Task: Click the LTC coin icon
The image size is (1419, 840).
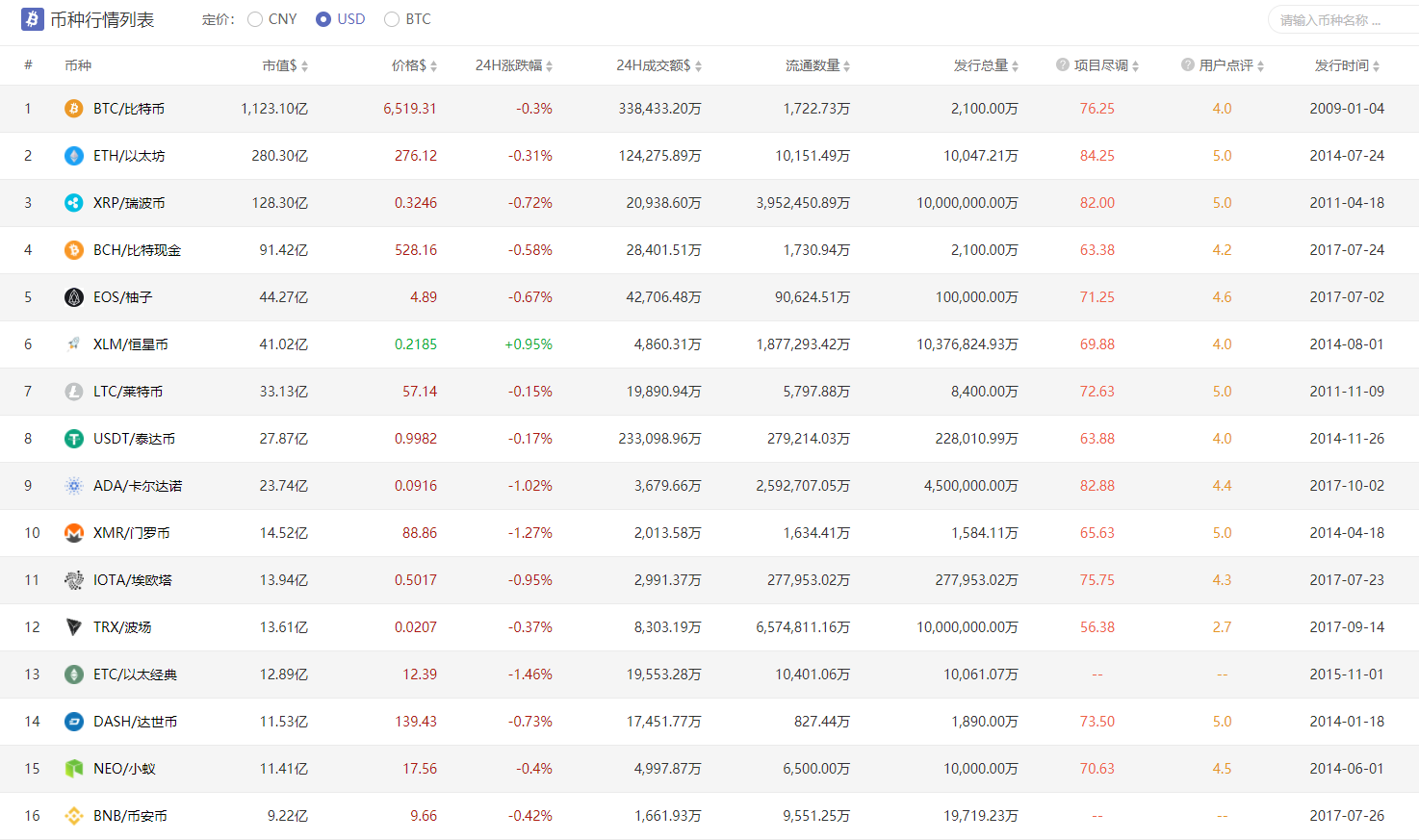Action: coord(74,392)
